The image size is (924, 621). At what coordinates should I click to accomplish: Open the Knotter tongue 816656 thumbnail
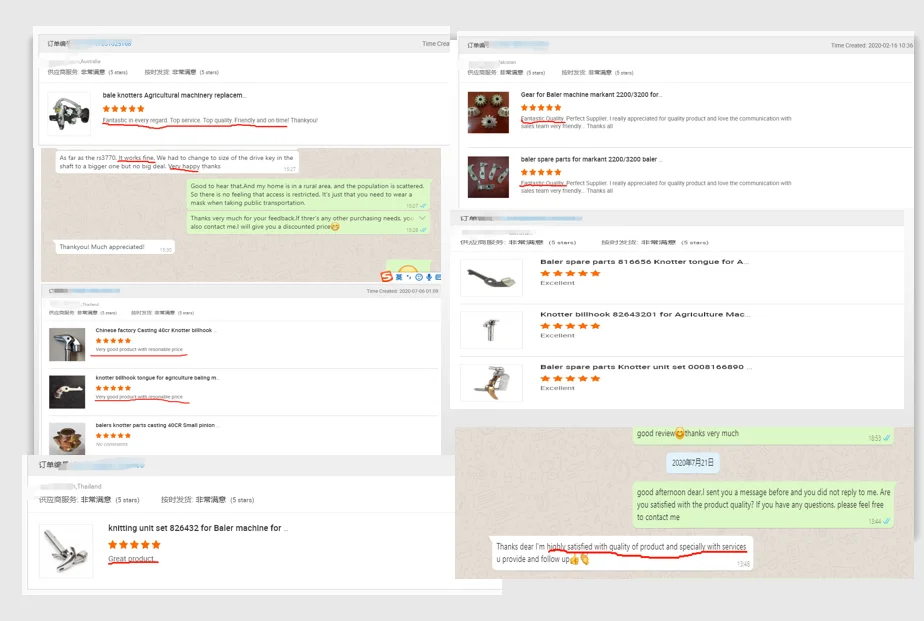(x=491, y=278)
